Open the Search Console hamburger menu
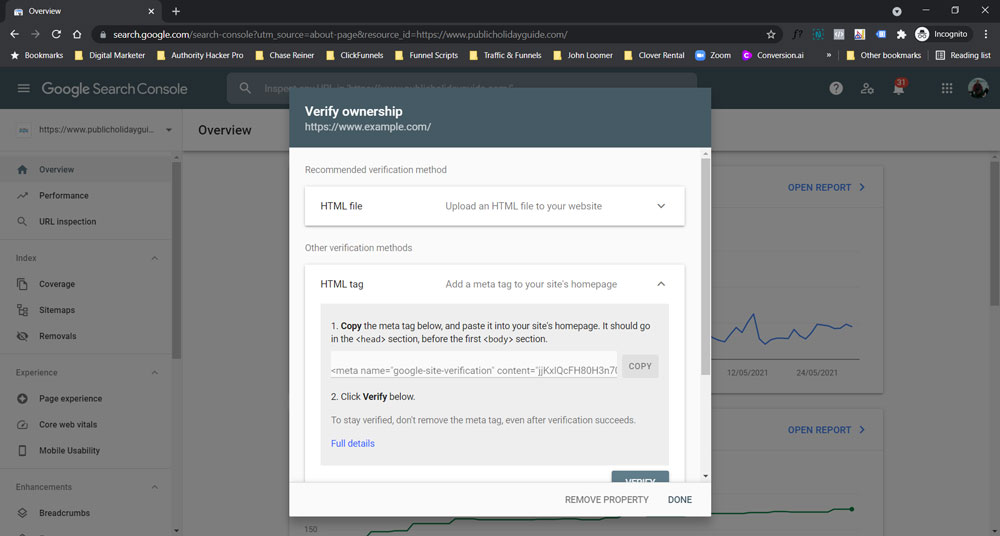This screenshot has height=536, width=1000. click(24, 89)
